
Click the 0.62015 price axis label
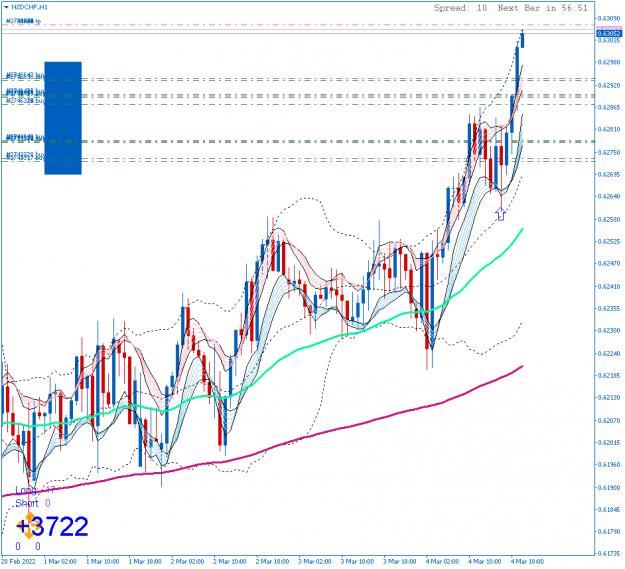609,443
